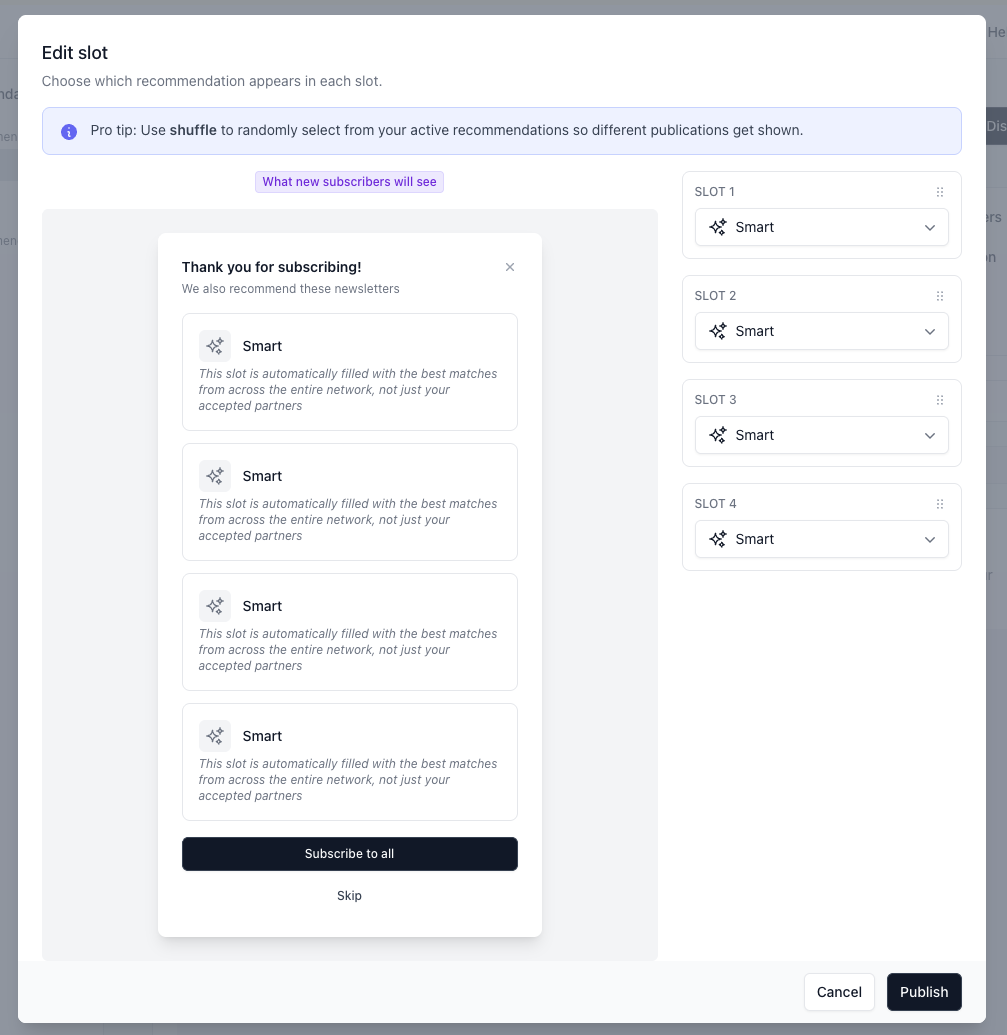Click the Publish button

[x=924, y=992]
